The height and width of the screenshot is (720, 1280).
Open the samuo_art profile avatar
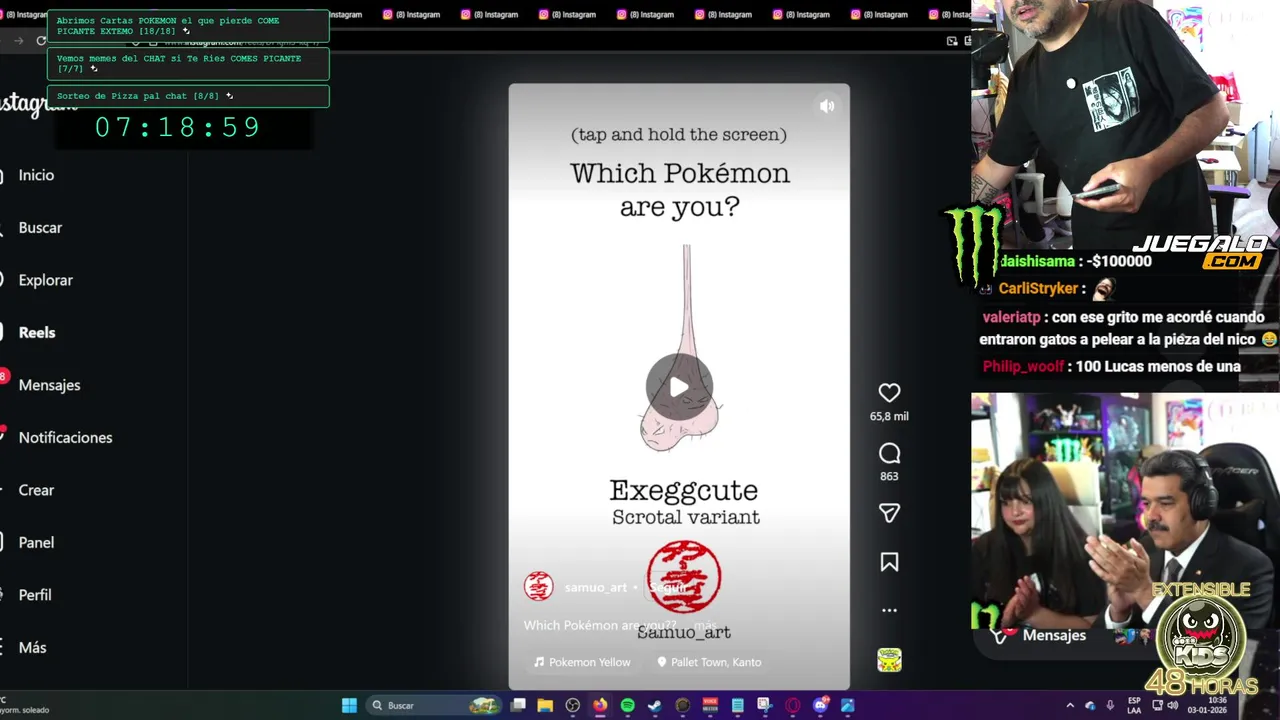click(x=539, y=586)
